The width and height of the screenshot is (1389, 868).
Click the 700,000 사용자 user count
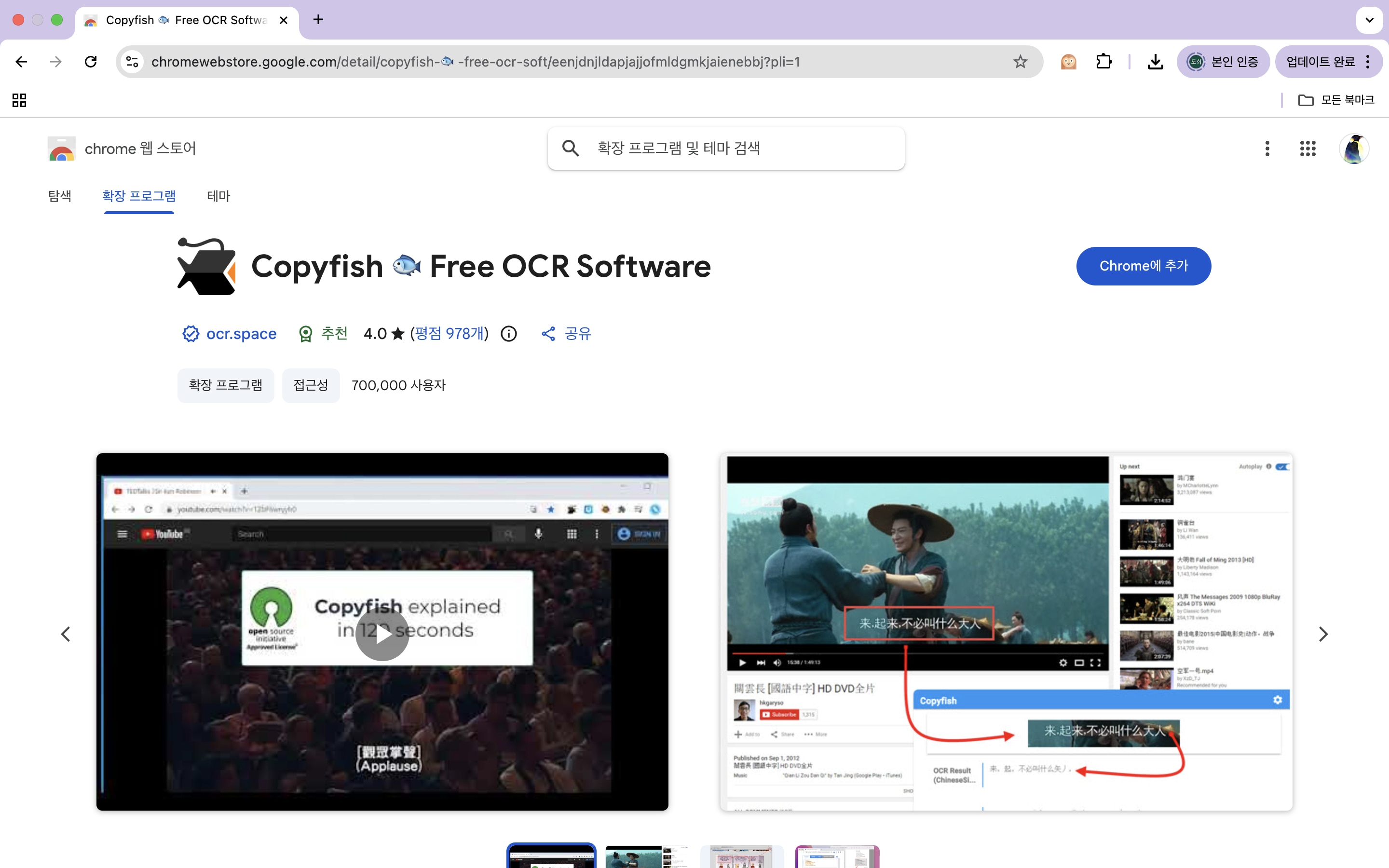pyautogui.click(x=398, y=385)
